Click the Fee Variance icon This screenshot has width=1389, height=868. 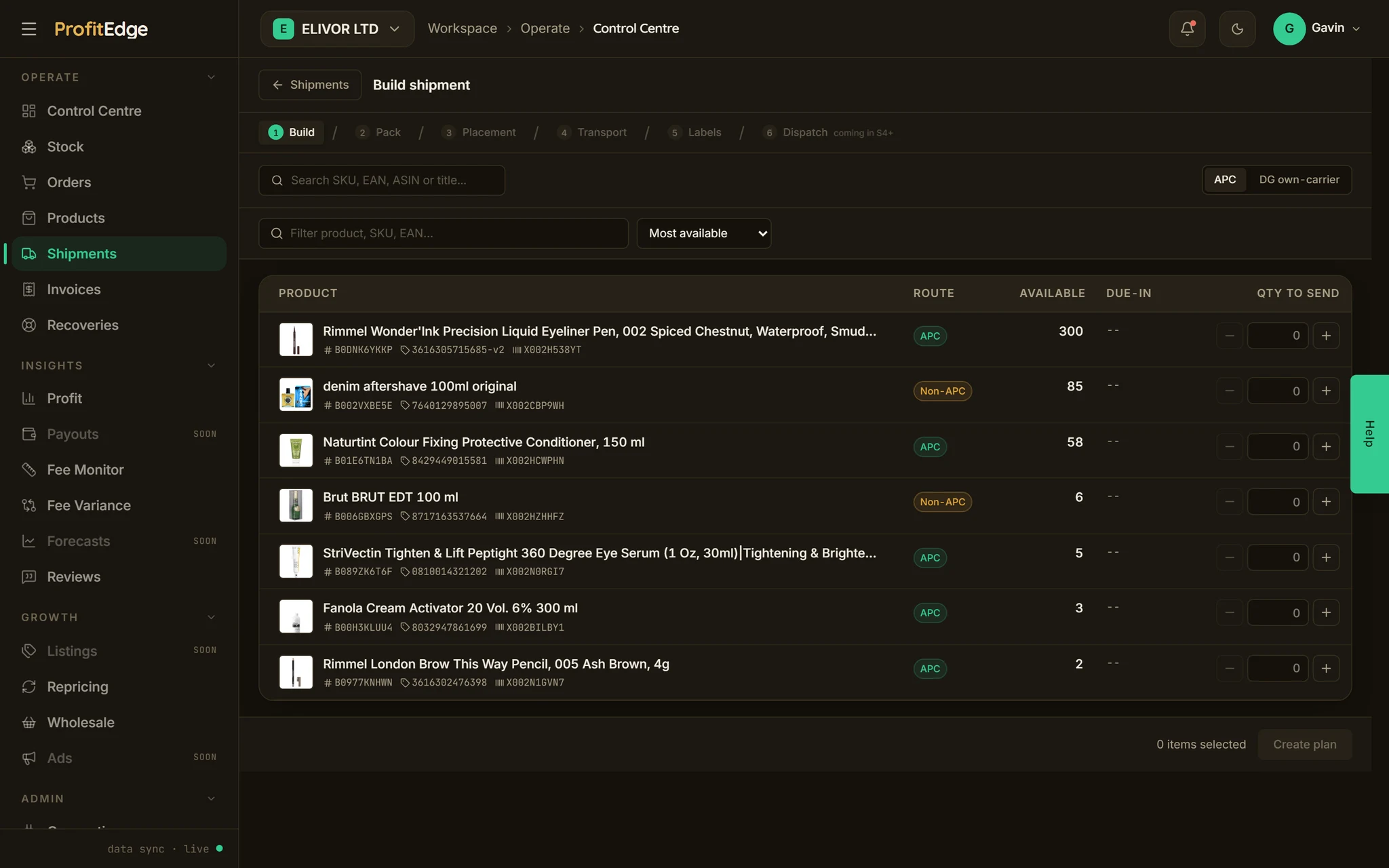tap(28, 505)
